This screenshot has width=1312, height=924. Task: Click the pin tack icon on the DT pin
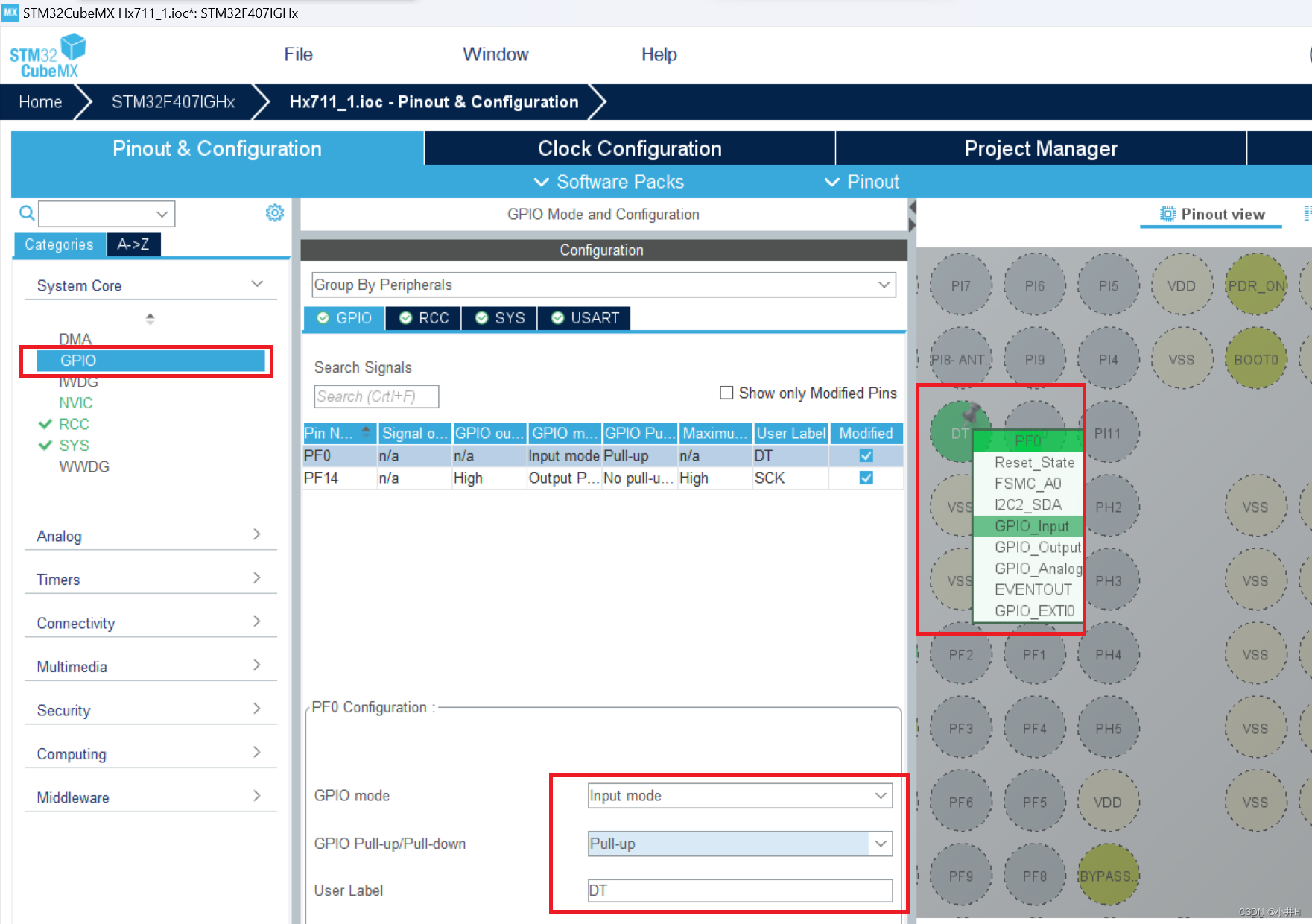click(970, 412)
